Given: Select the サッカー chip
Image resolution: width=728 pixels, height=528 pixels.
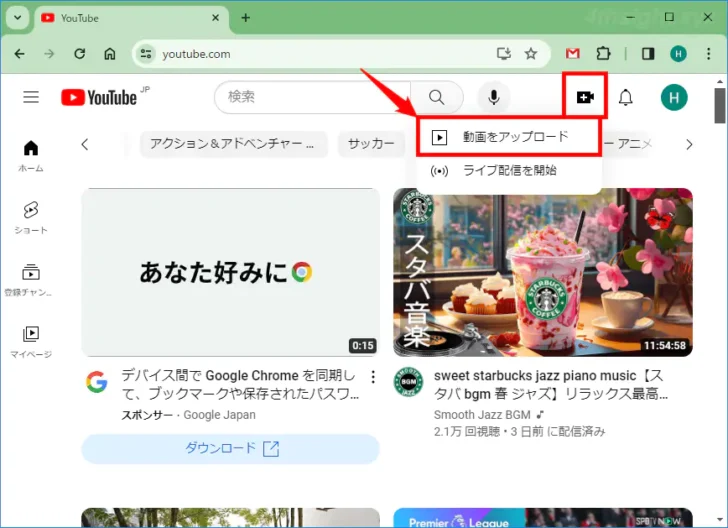Looking at the screenshot, I should point(371,144).
